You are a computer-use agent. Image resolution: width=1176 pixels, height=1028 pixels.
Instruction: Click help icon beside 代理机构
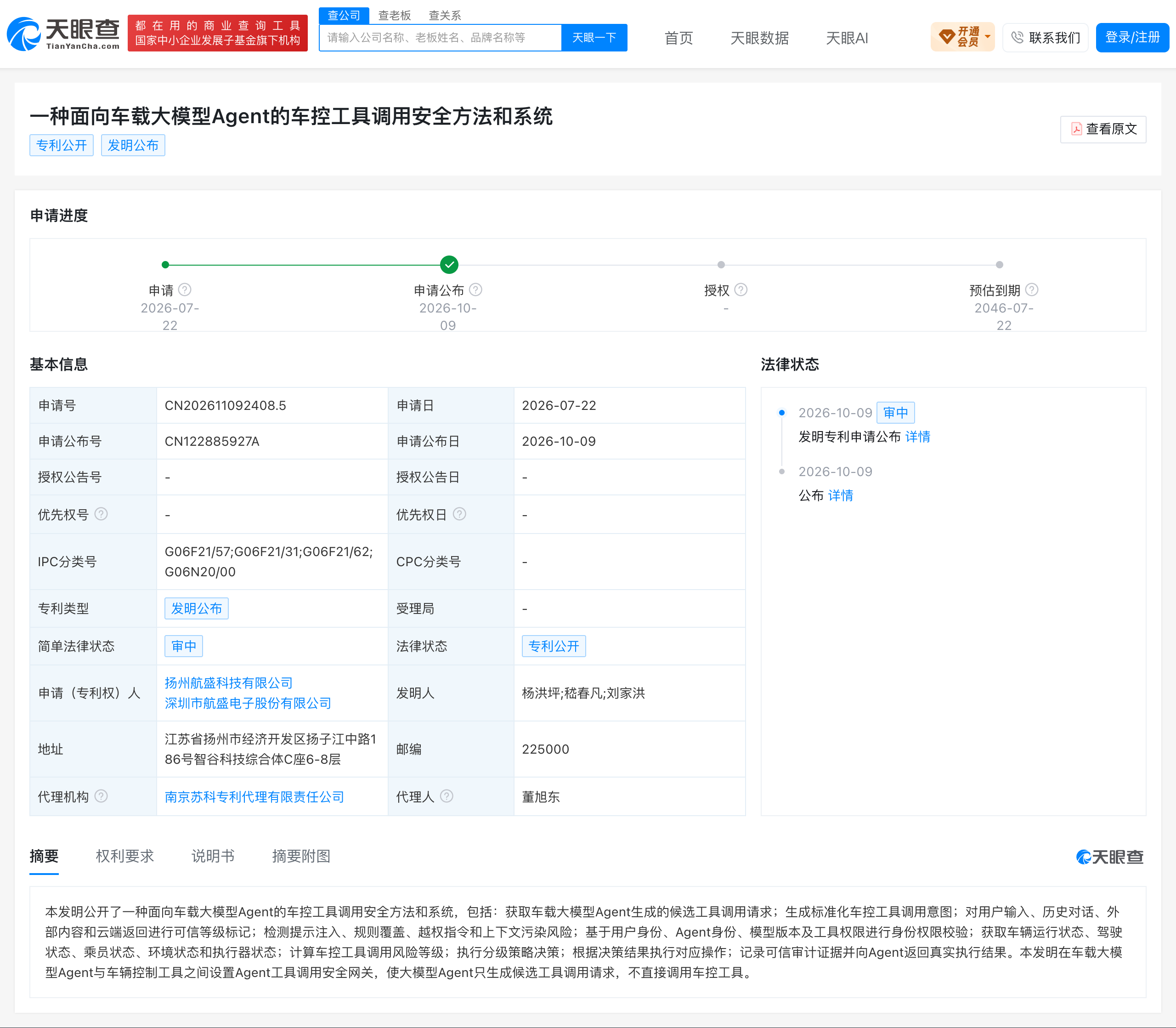tap(101, 796)
